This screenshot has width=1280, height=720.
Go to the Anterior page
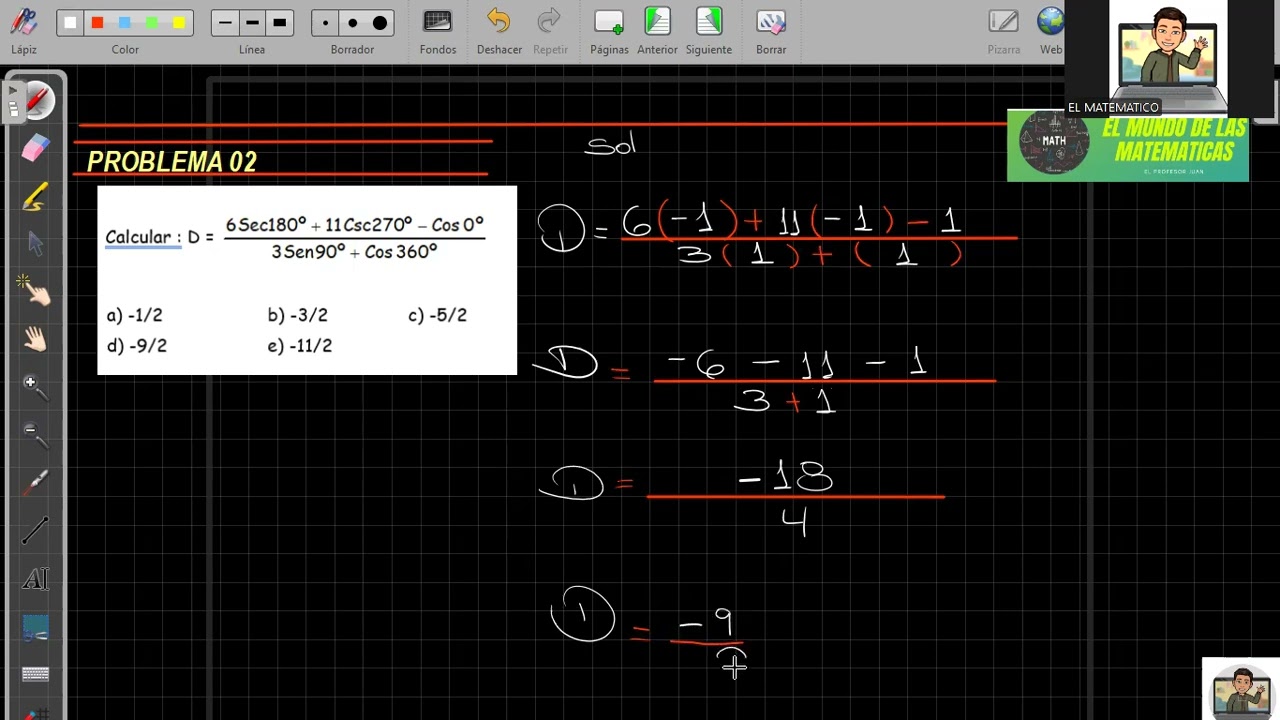click(x=657, y=30)
